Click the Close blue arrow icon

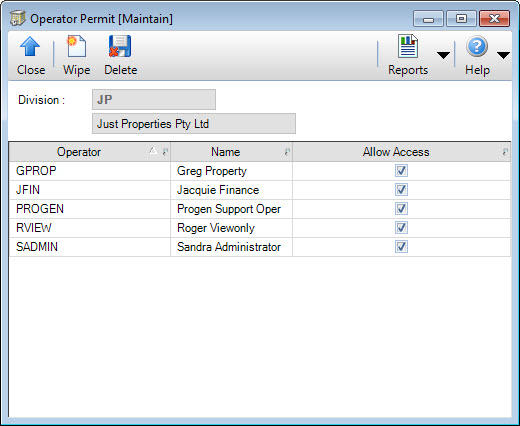point(30,46)
